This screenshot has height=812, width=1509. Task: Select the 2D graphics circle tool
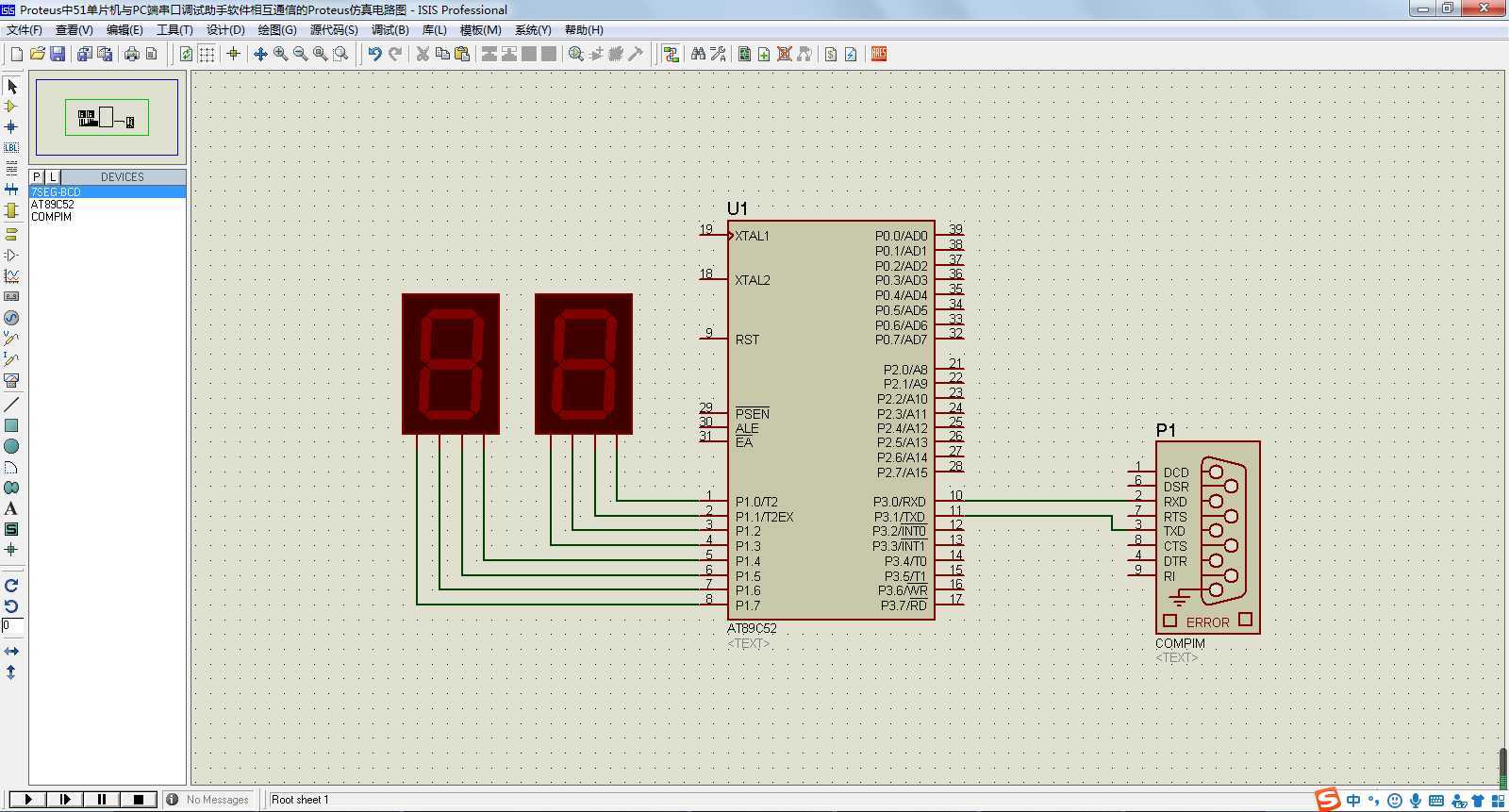(x=11, y=446)
